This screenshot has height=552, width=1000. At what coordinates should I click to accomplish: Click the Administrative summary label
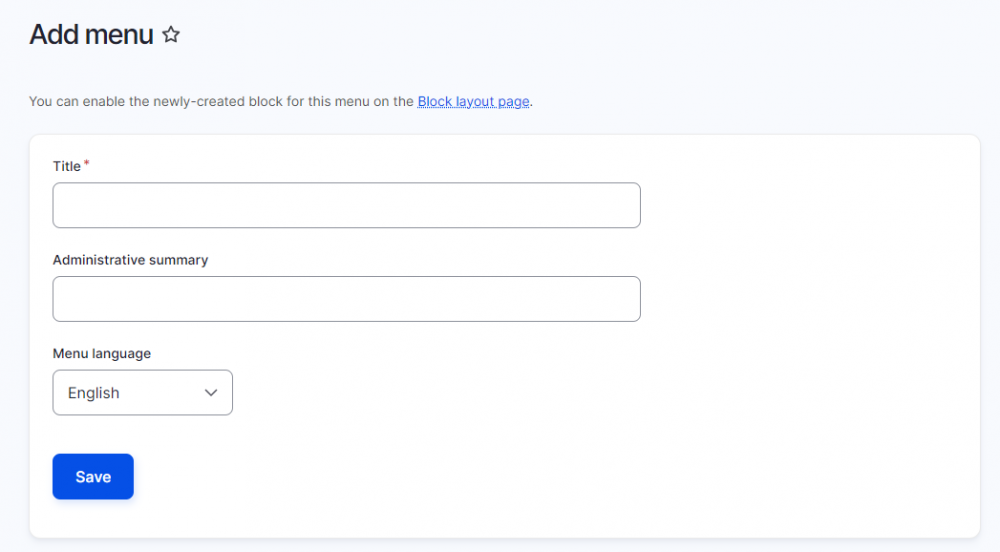130,260
